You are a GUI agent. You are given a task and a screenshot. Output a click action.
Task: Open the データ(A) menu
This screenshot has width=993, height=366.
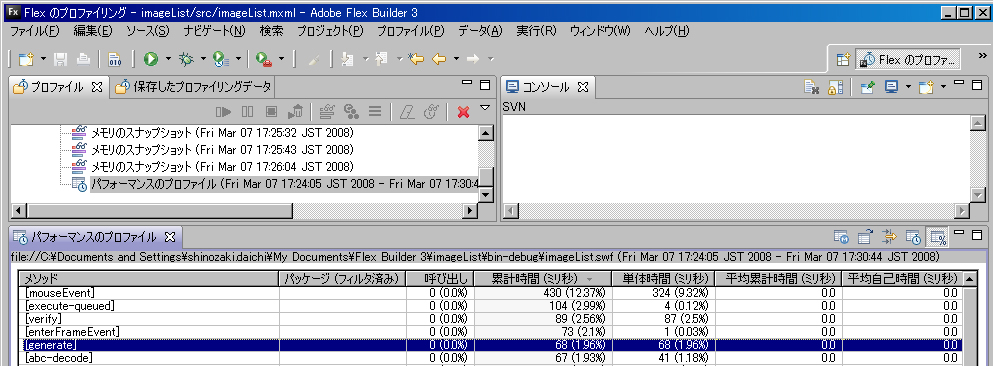480,30
